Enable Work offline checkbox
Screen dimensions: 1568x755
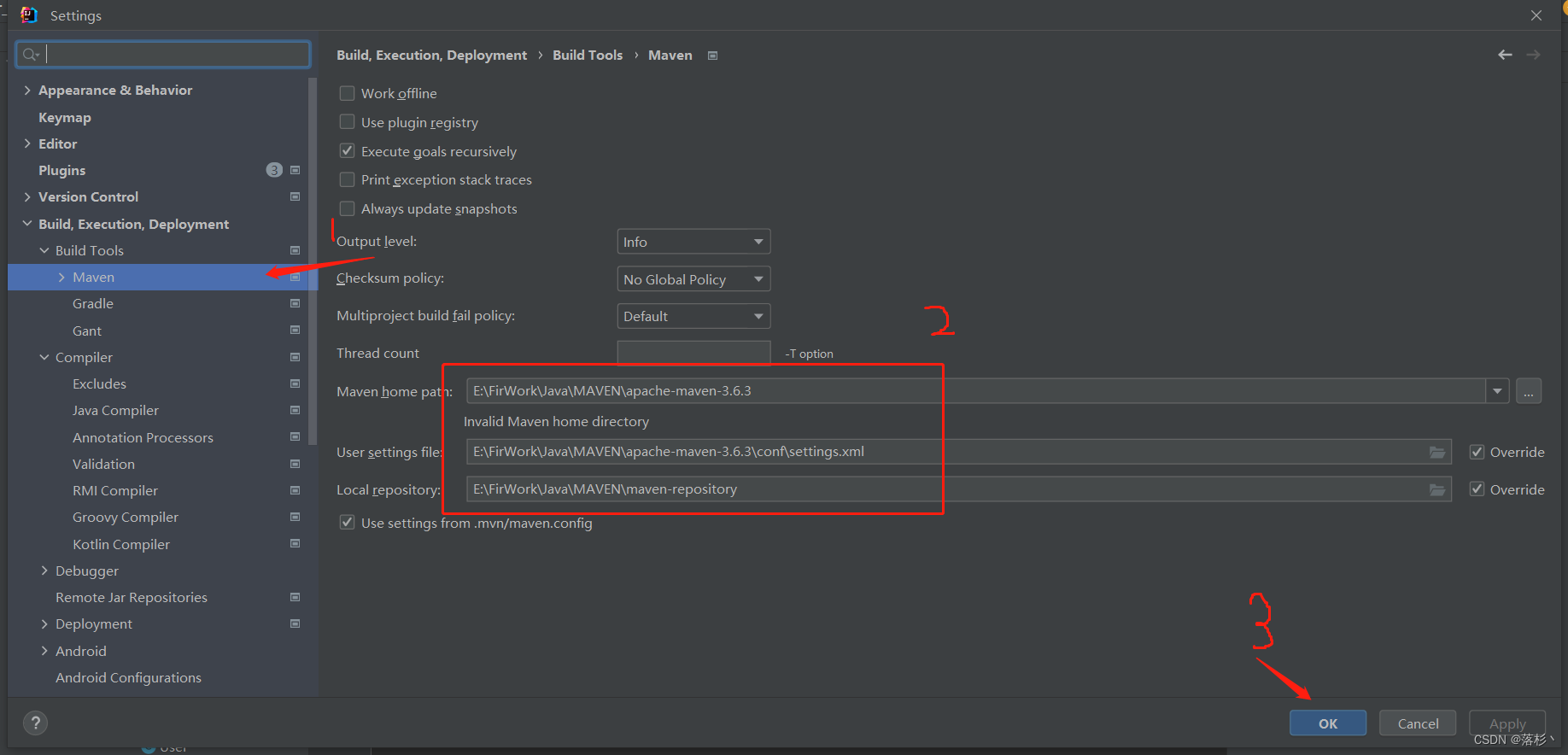347,93
